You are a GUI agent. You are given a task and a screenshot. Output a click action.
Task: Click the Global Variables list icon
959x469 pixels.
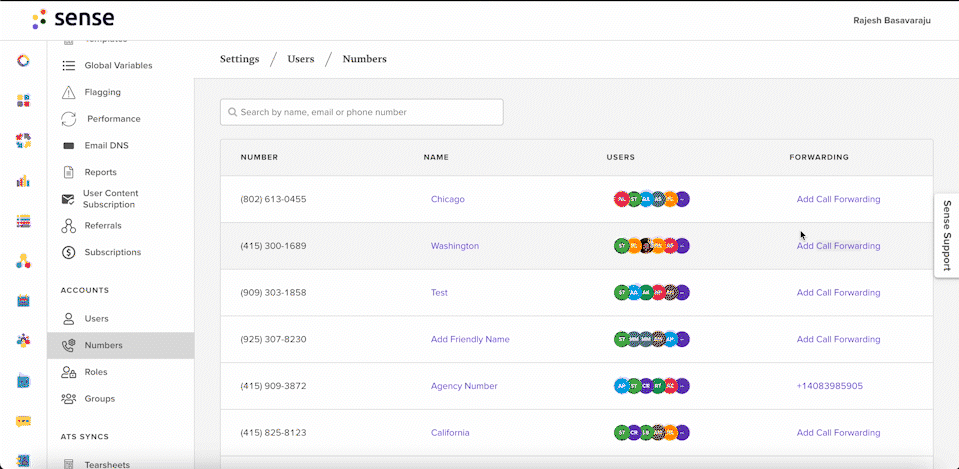coord(68,65)
